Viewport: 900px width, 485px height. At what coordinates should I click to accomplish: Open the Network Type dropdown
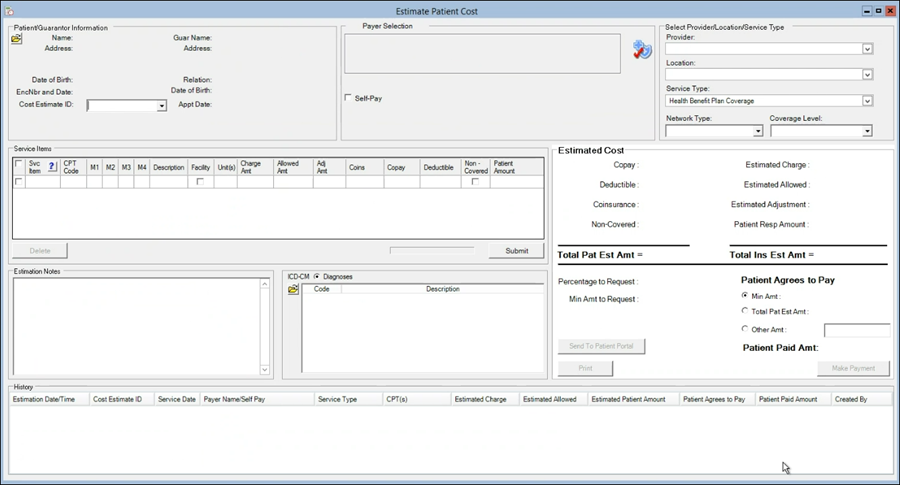(x=758, y=131)
